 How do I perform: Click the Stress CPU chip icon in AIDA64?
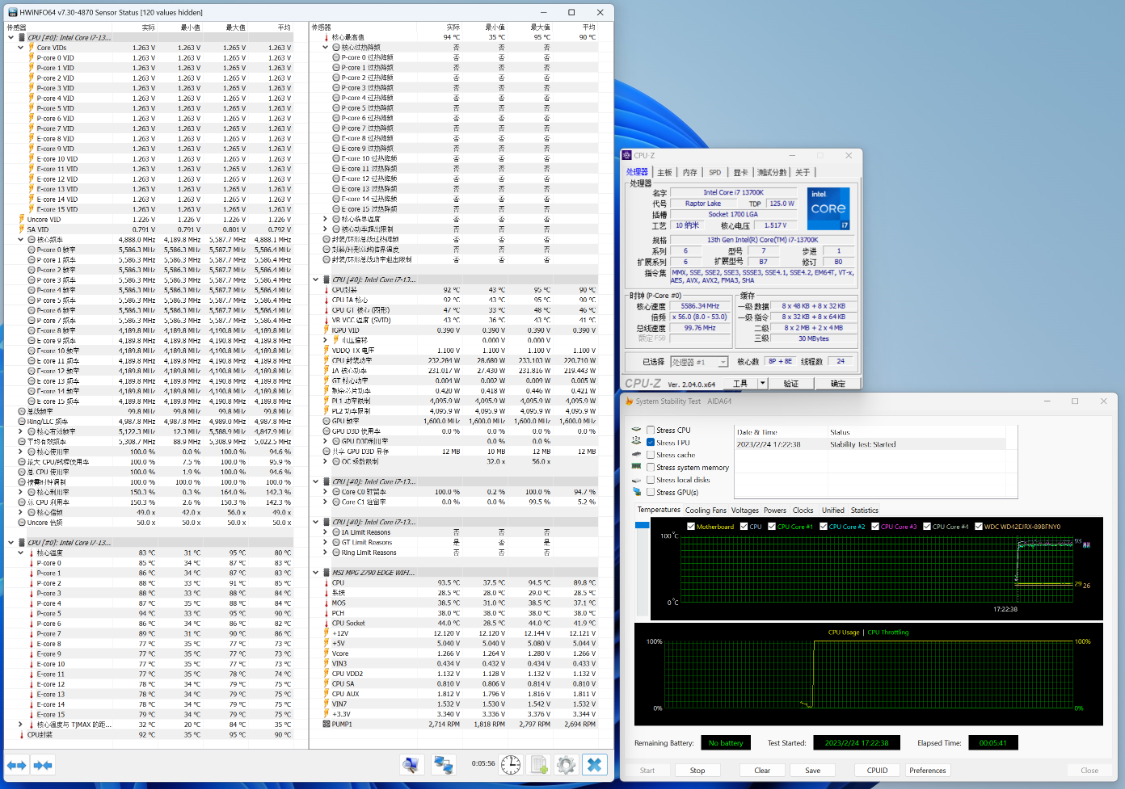[636, 430]
